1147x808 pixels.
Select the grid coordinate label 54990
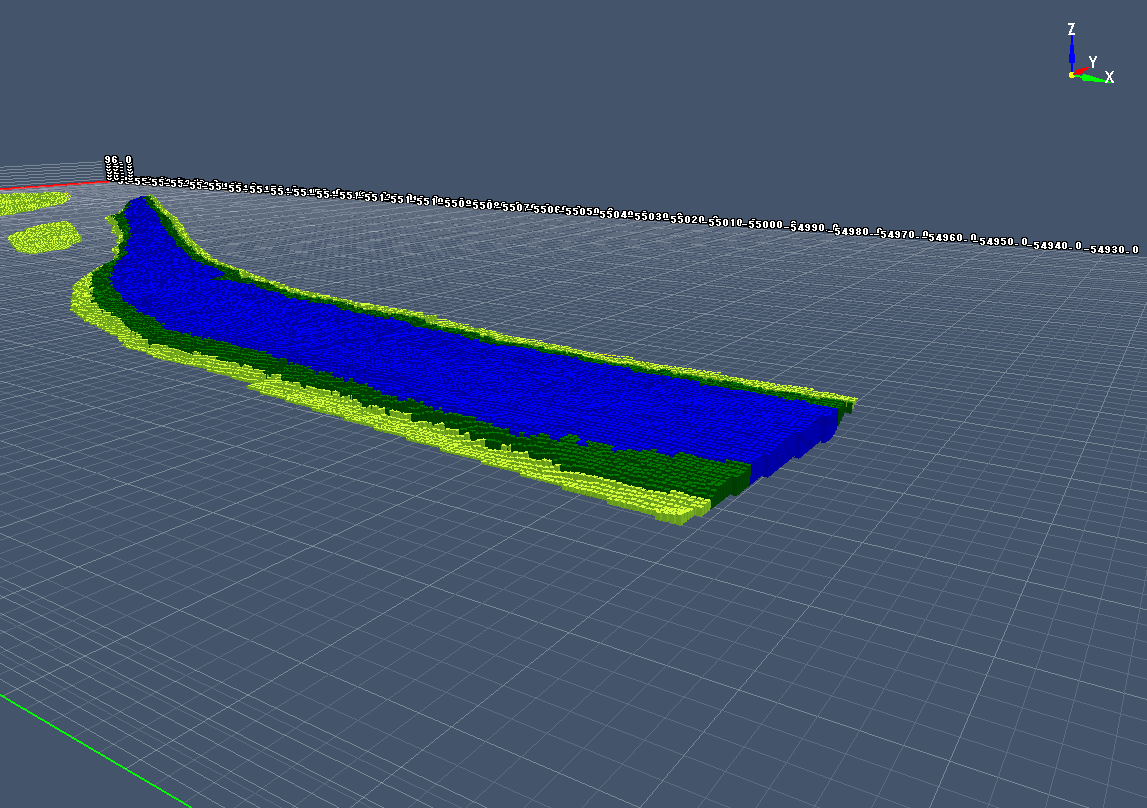[808, 227]
